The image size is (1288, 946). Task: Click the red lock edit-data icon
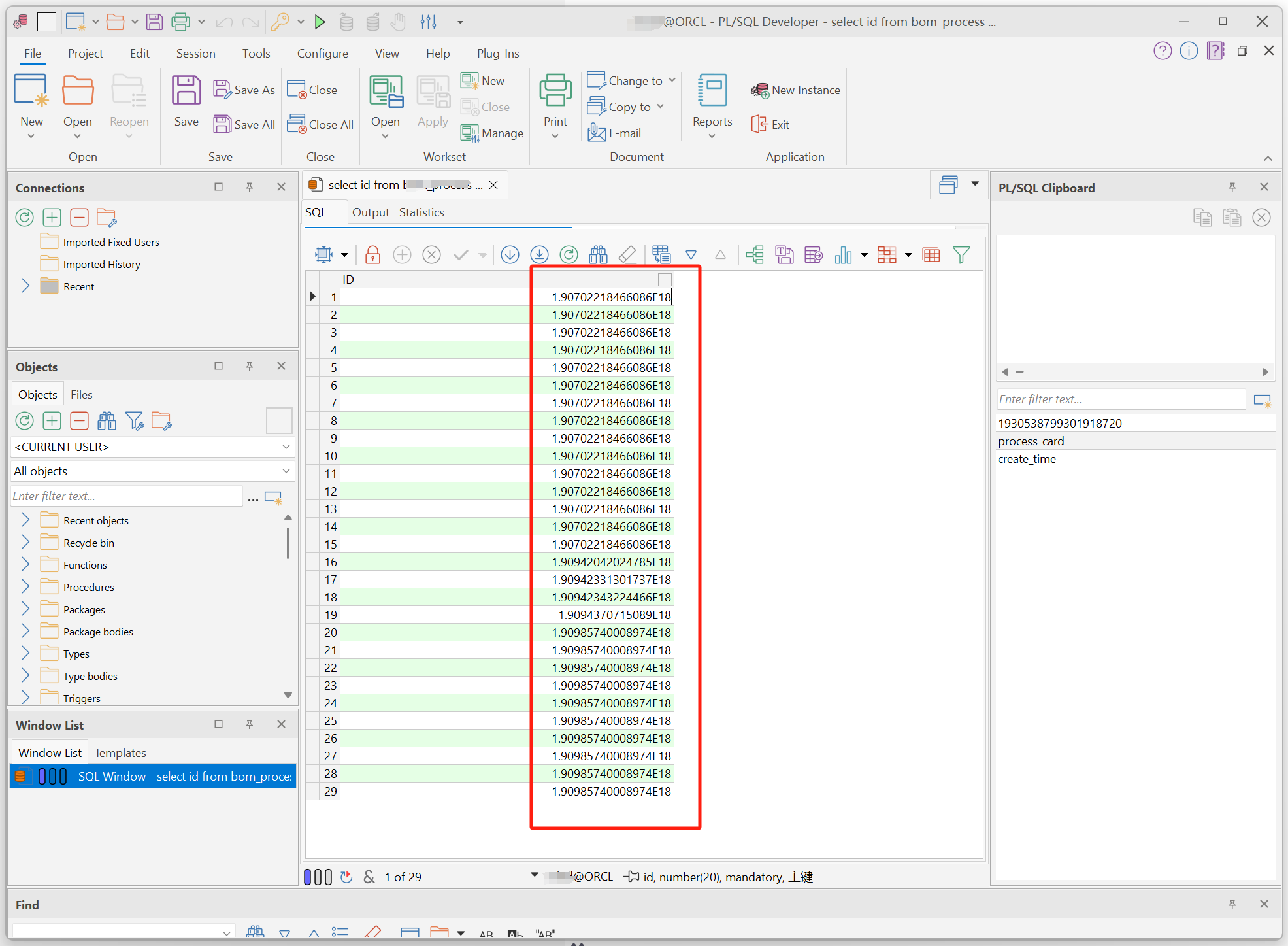coord(372,255)
